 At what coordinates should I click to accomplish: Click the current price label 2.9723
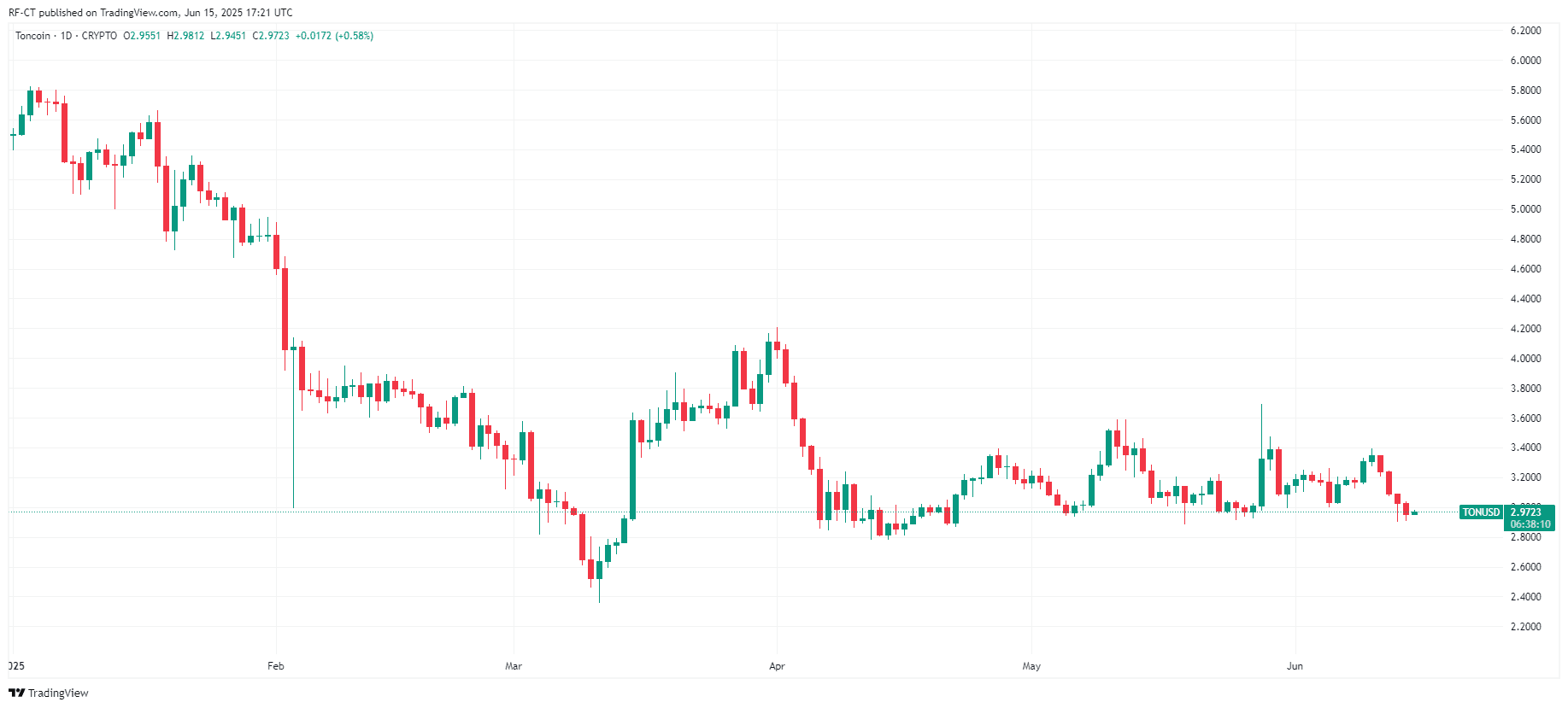[1525, 512]
